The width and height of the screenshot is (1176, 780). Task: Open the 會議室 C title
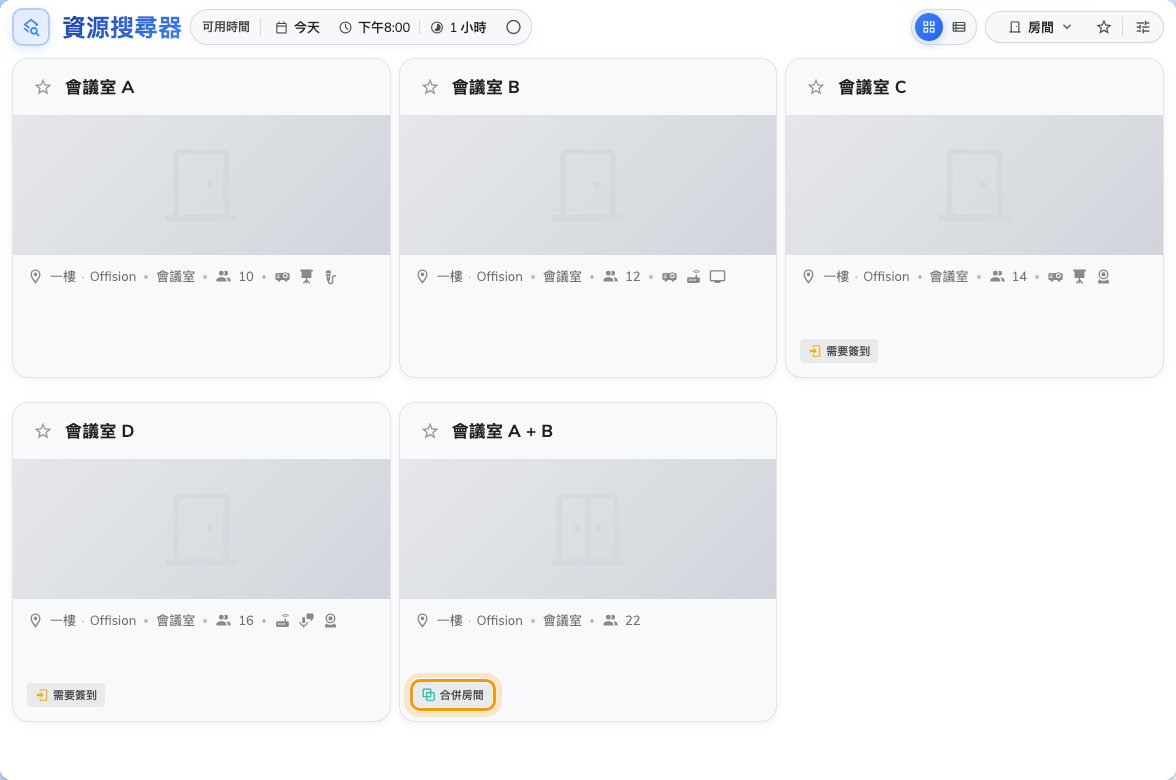click(872, 88)
